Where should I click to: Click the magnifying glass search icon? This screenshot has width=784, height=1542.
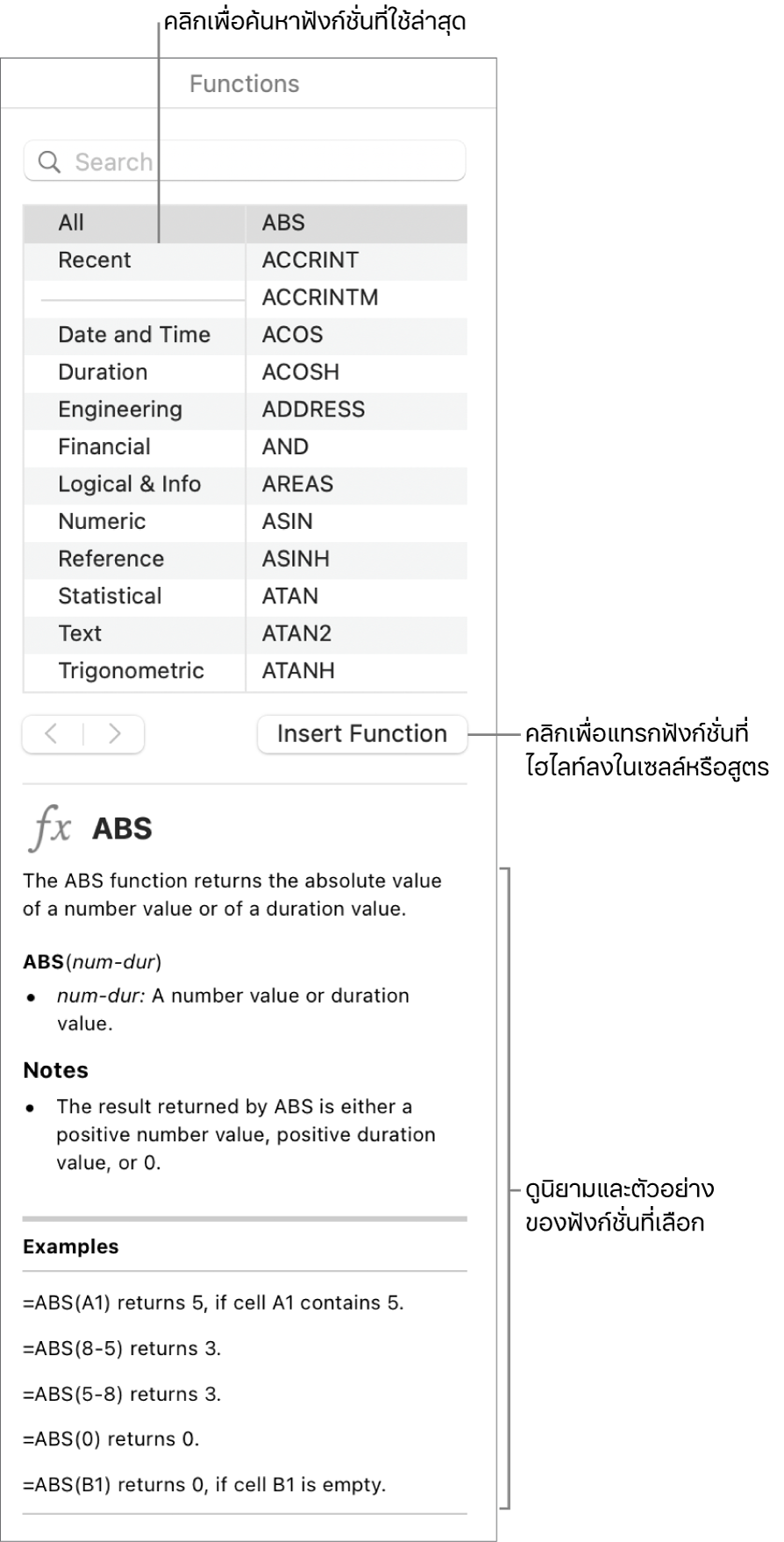tap(50, 162)
